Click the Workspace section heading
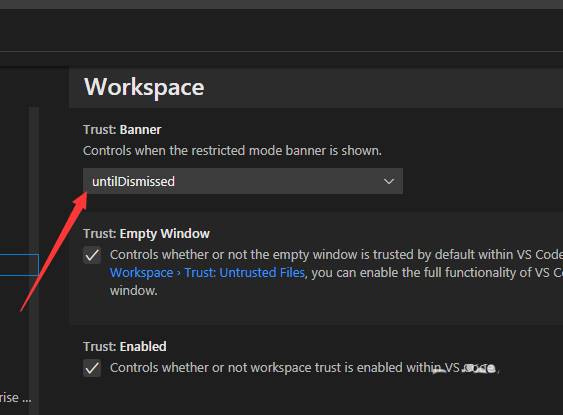This screenshot has width=563, height=415. (x=144, y=87)
